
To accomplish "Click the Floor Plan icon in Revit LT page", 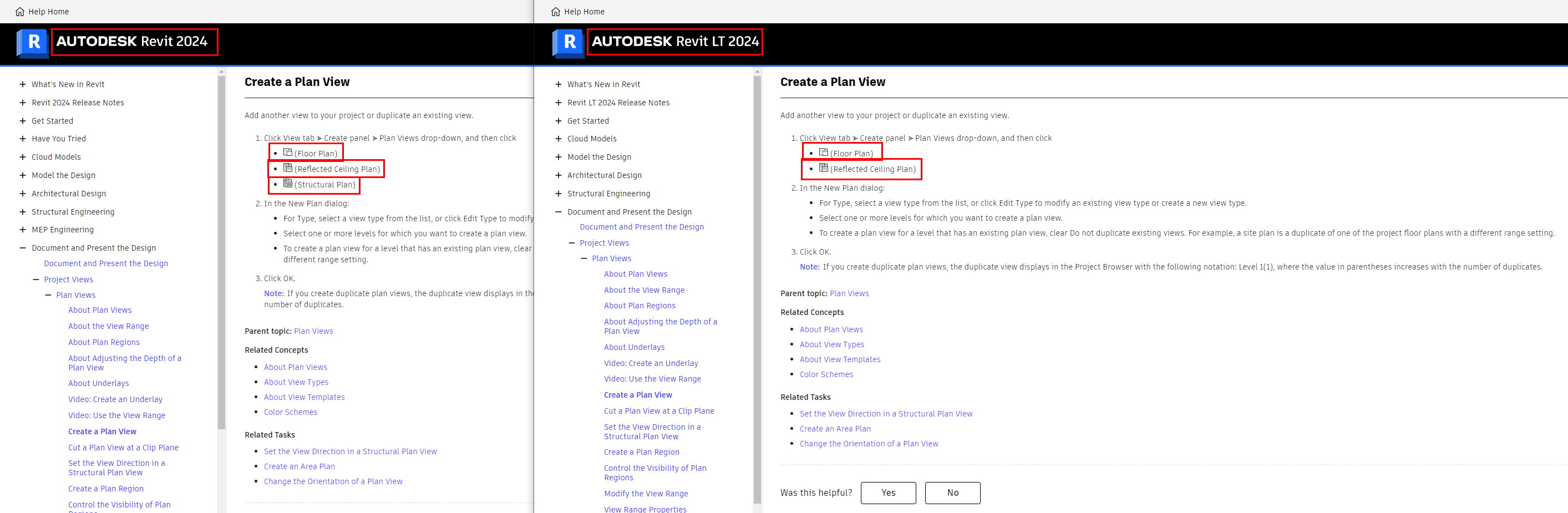I will [824, 152].
